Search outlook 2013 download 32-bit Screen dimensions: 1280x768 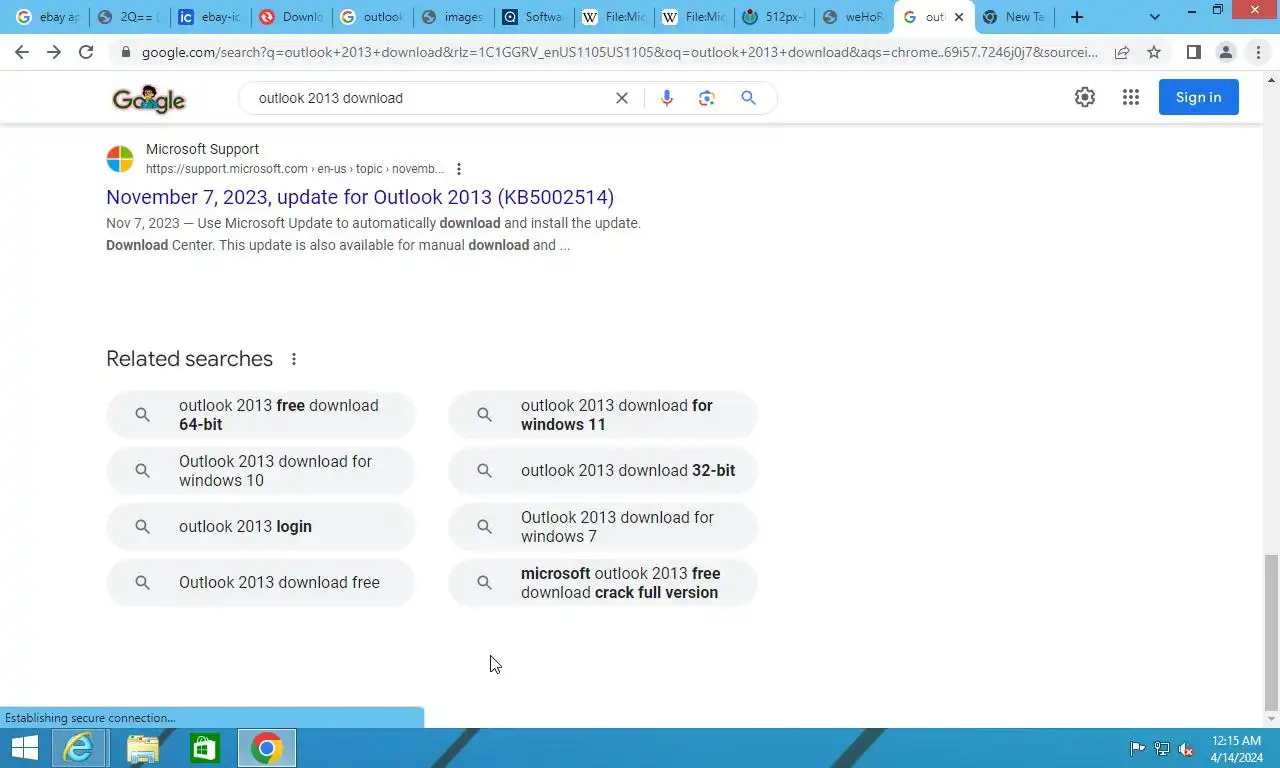pyautogui.click(x=603, y=471)
